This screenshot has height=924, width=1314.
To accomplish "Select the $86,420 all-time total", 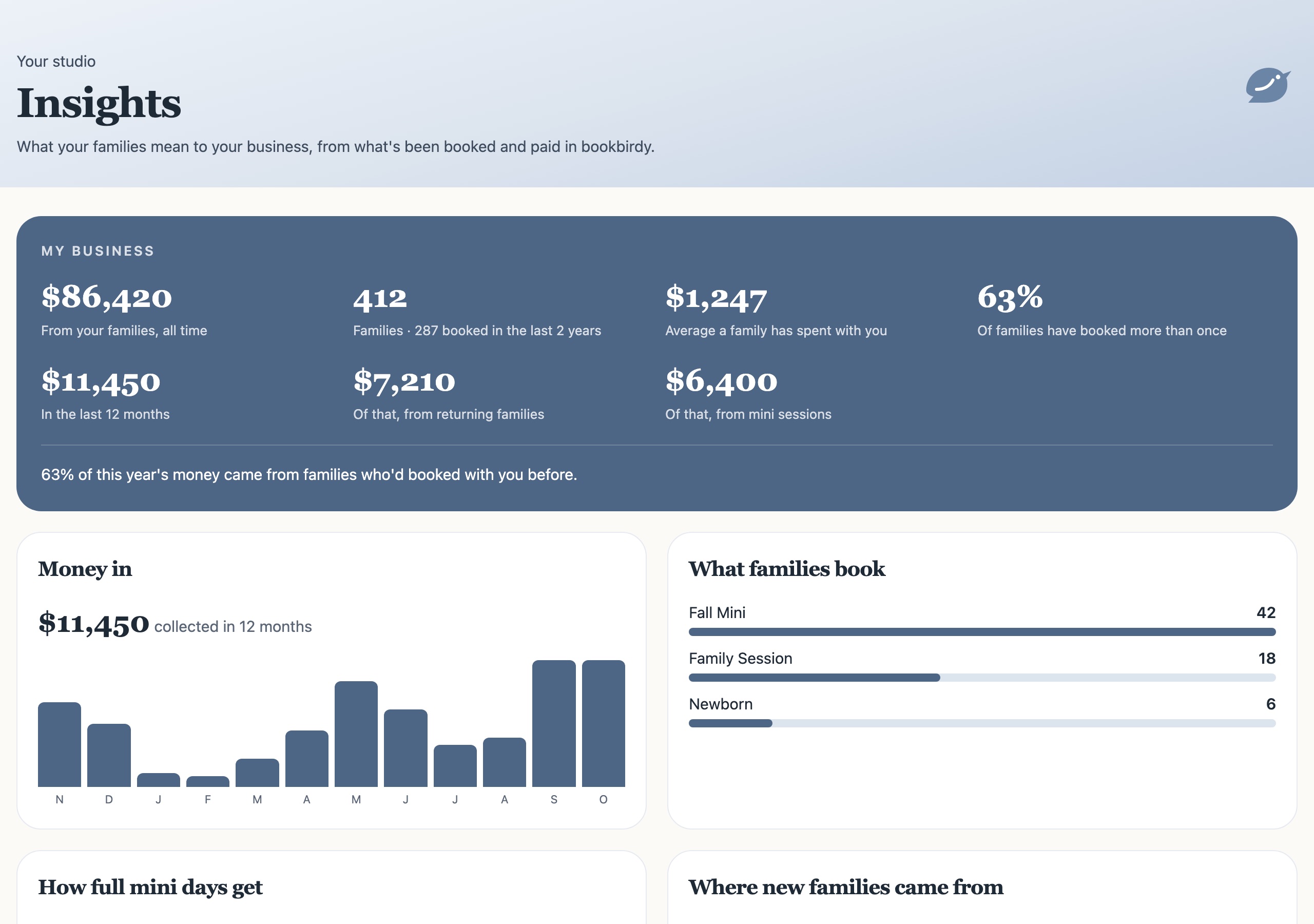I will click(x=106, y=297).
